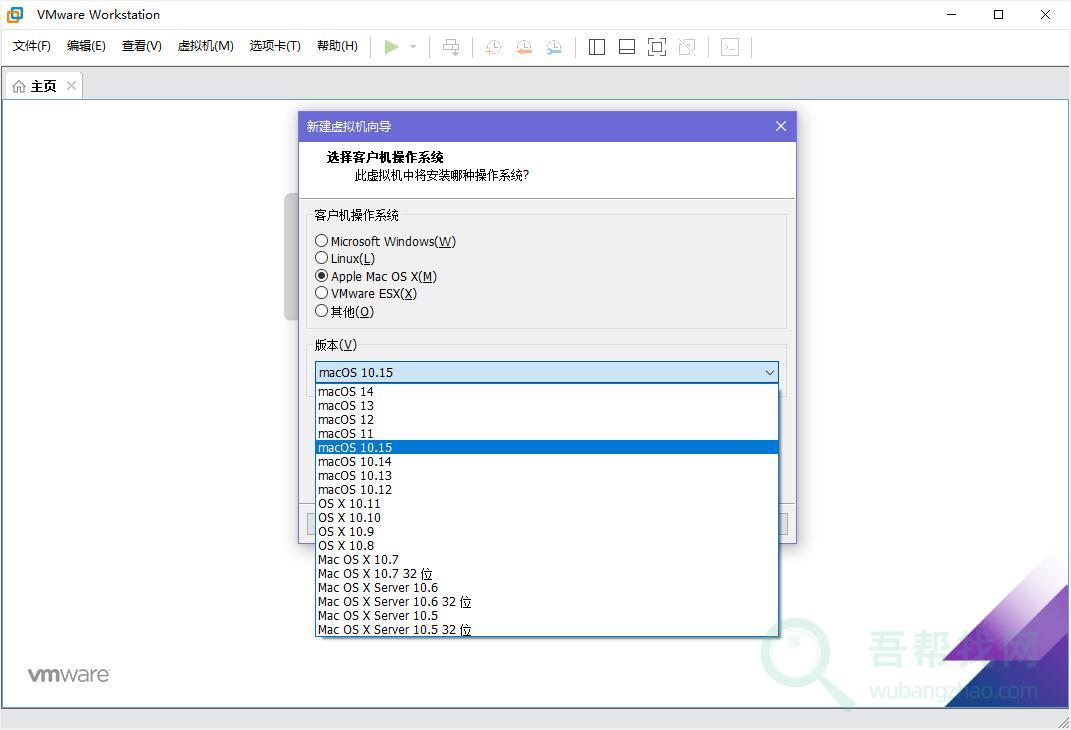The width and height of the screenshot is (1071, 730).
Task: Expand the power-on dropdown arrow
Action: click(413, 47)
